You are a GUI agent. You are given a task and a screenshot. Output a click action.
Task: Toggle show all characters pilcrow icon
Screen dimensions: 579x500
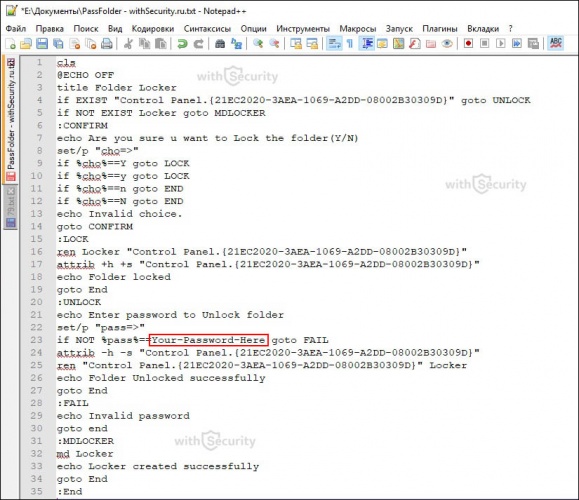coord(350,44)
